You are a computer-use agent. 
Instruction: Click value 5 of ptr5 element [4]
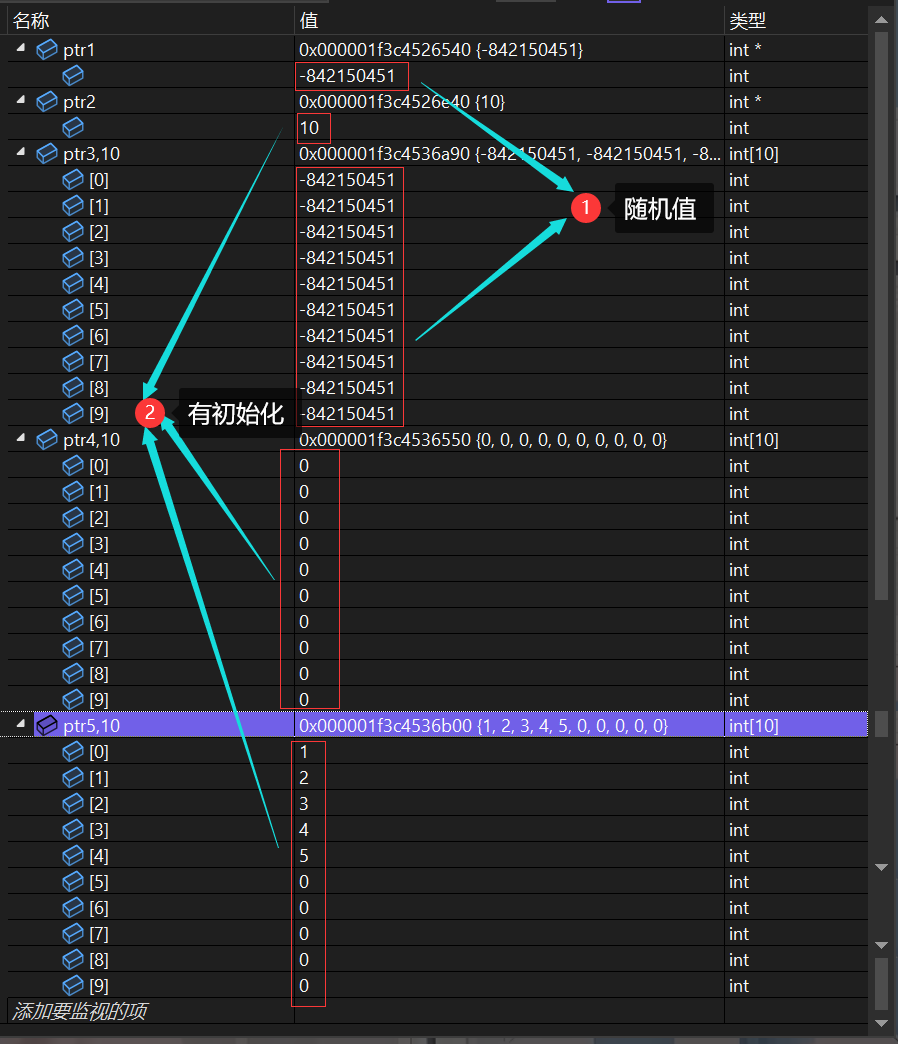(x=304, y=856)
